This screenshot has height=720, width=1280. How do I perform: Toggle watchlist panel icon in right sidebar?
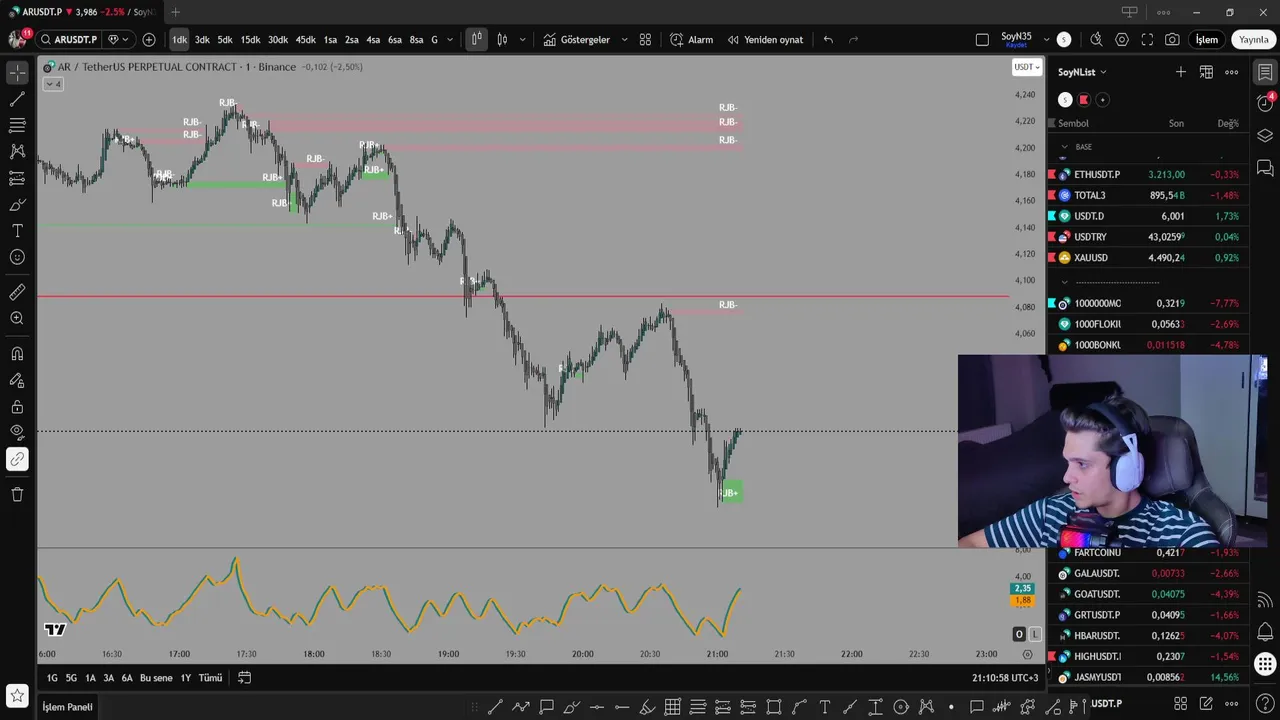tap(1264, 72)
